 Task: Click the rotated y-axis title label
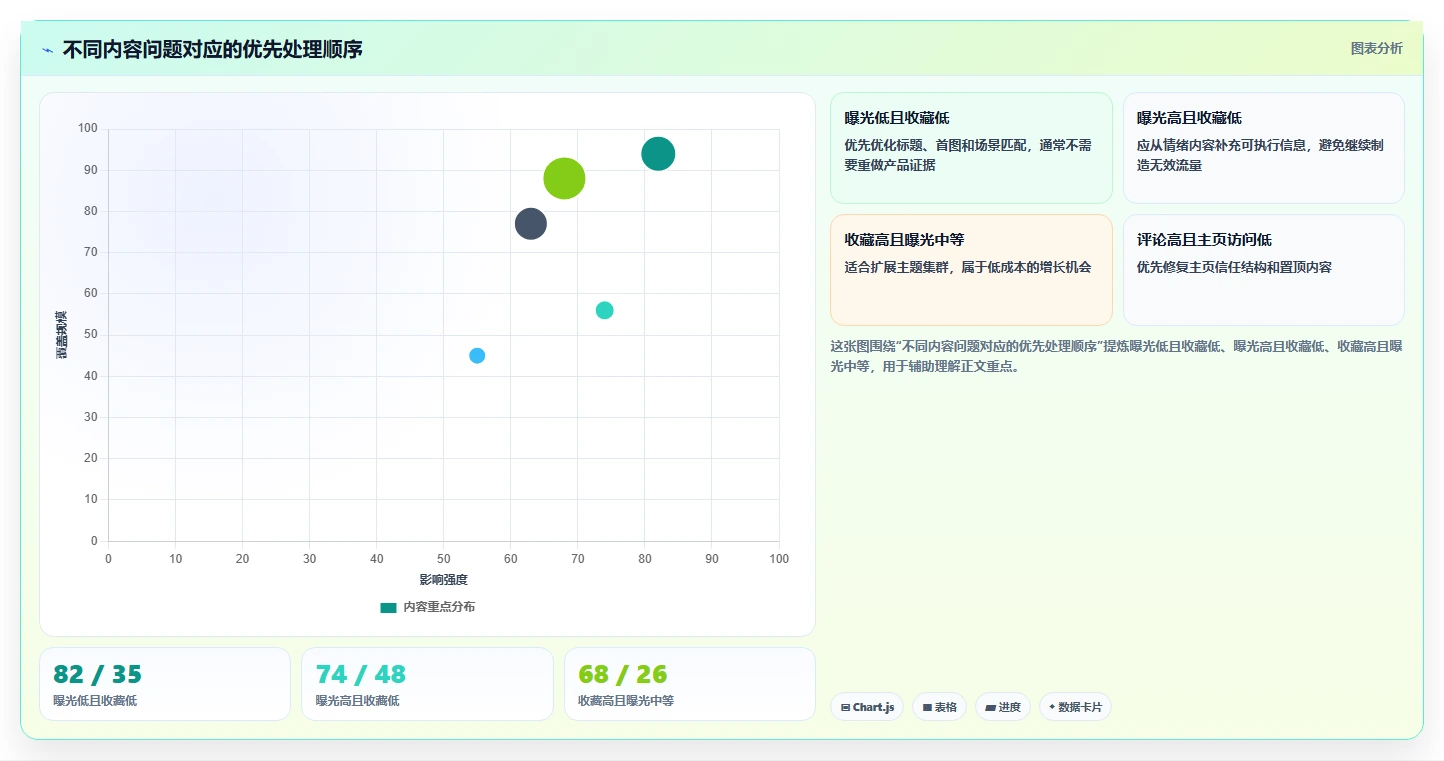pos(61,335)
